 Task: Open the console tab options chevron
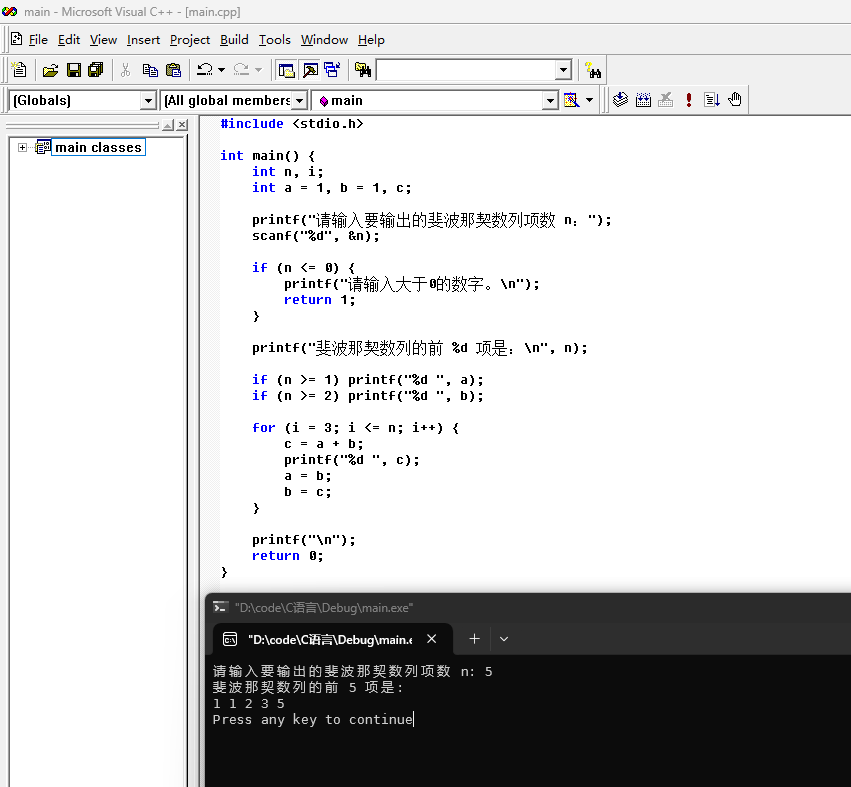pyautogui.click(x=504, y=639)
